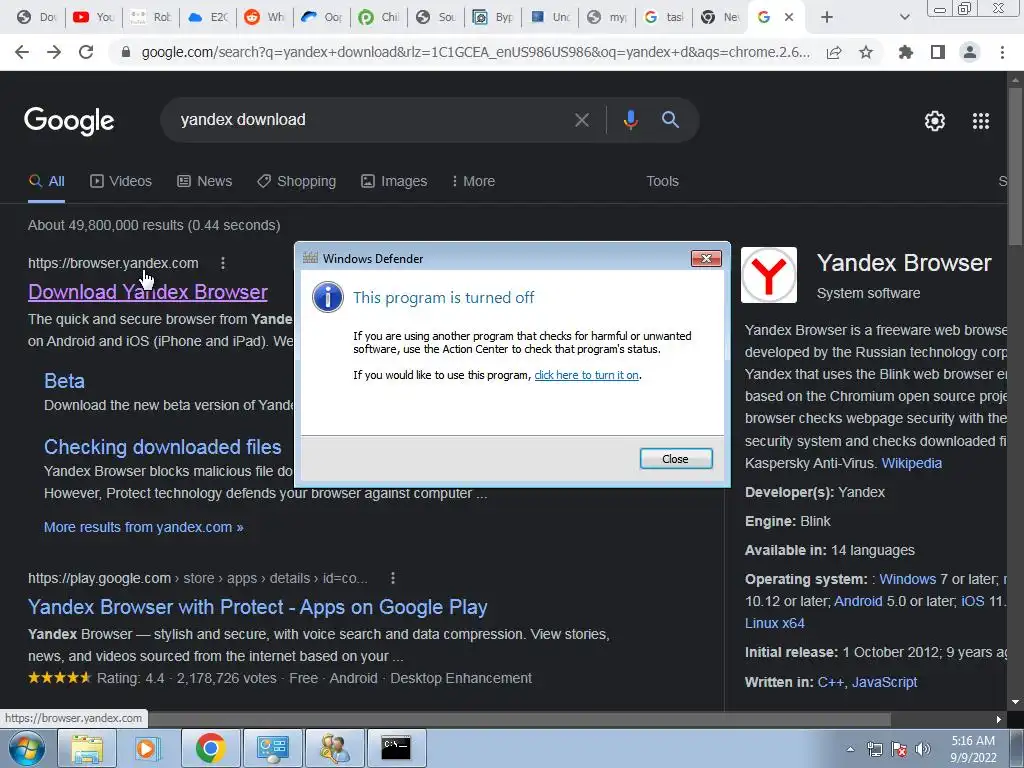This screenshot has width=1024, height=768.
Task: Go forward using Chrome's forward arrow
Action: pyautogui.click(x=54, y=52)
